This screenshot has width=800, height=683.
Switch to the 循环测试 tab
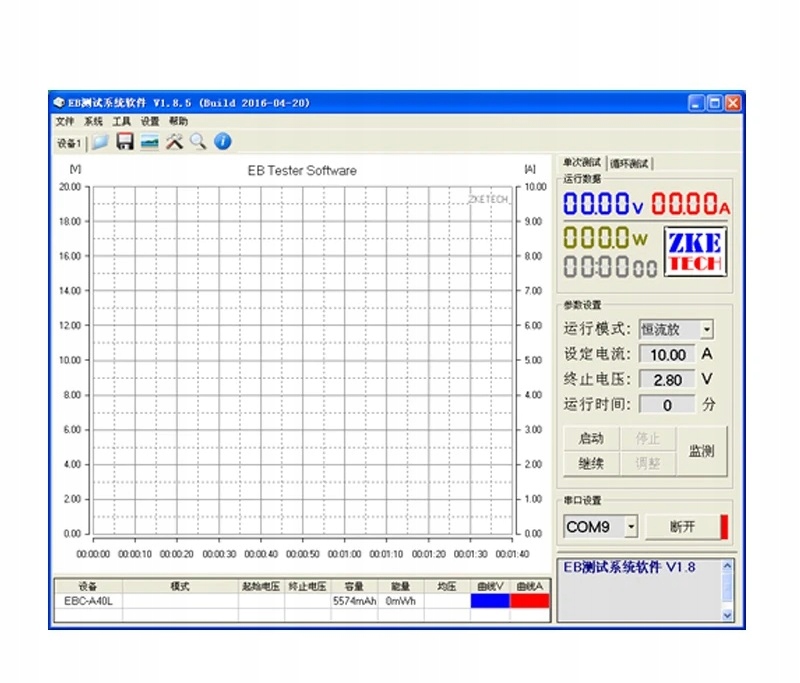coord(629,164)
